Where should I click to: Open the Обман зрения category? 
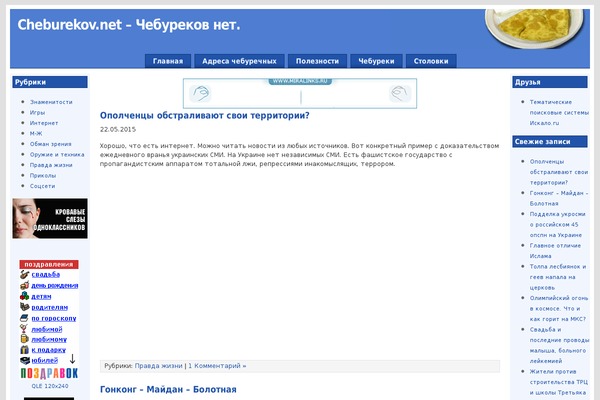tap(51, 144)
